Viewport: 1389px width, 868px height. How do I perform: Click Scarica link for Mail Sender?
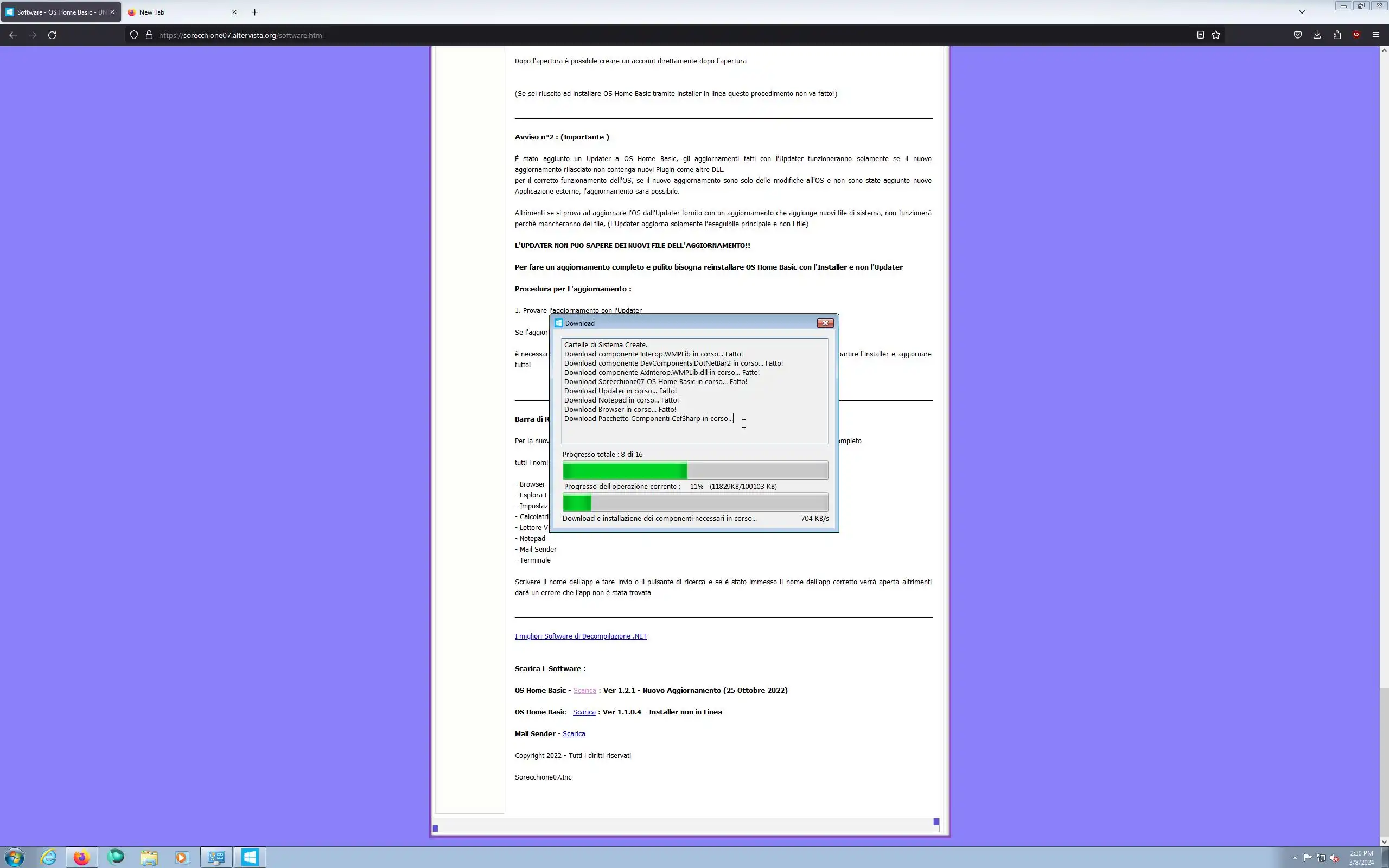[574, 733]
